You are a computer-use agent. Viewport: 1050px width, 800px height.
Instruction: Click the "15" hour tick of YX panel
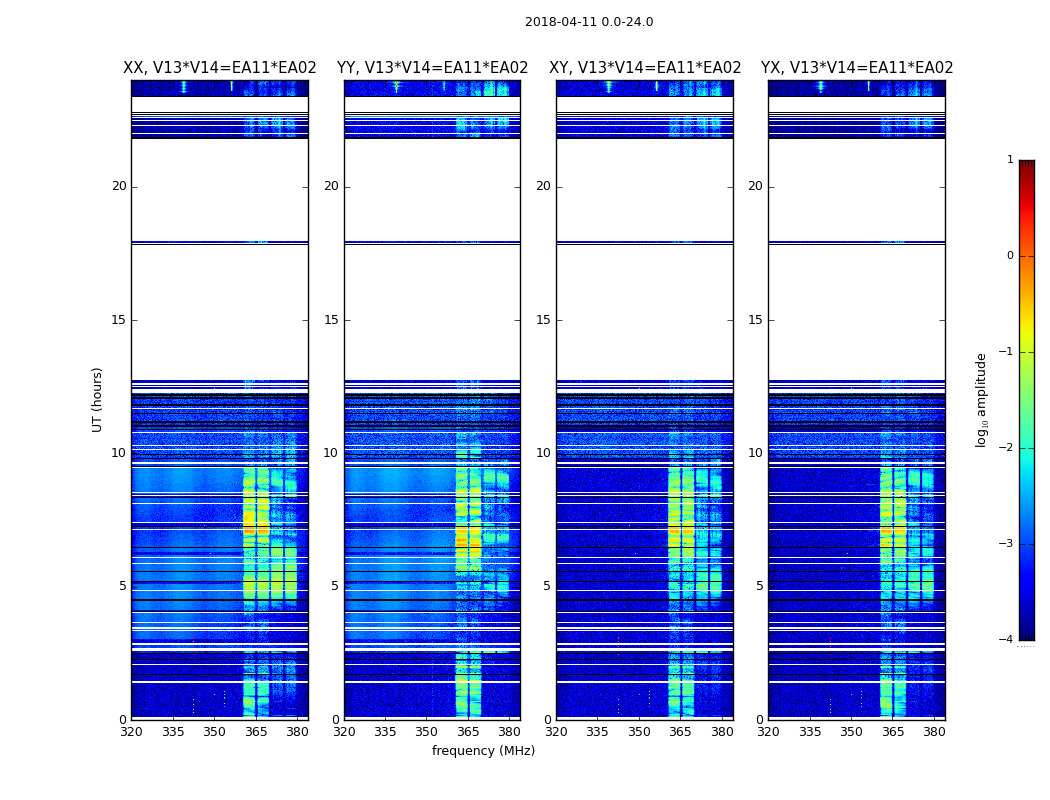[755, 319]
